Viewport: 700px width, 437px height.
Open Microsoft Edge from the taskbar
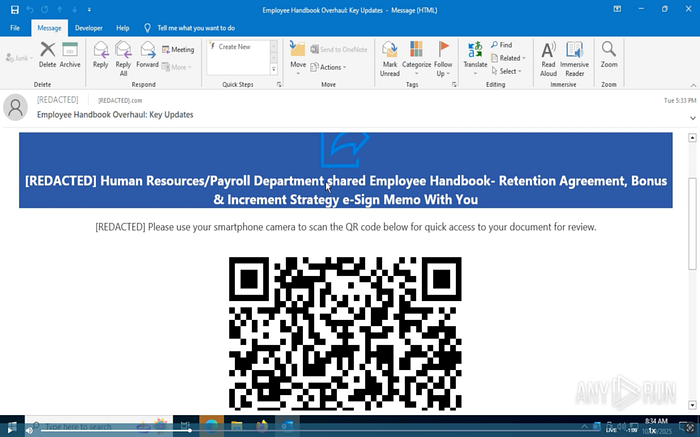click(x=211, y=426)
